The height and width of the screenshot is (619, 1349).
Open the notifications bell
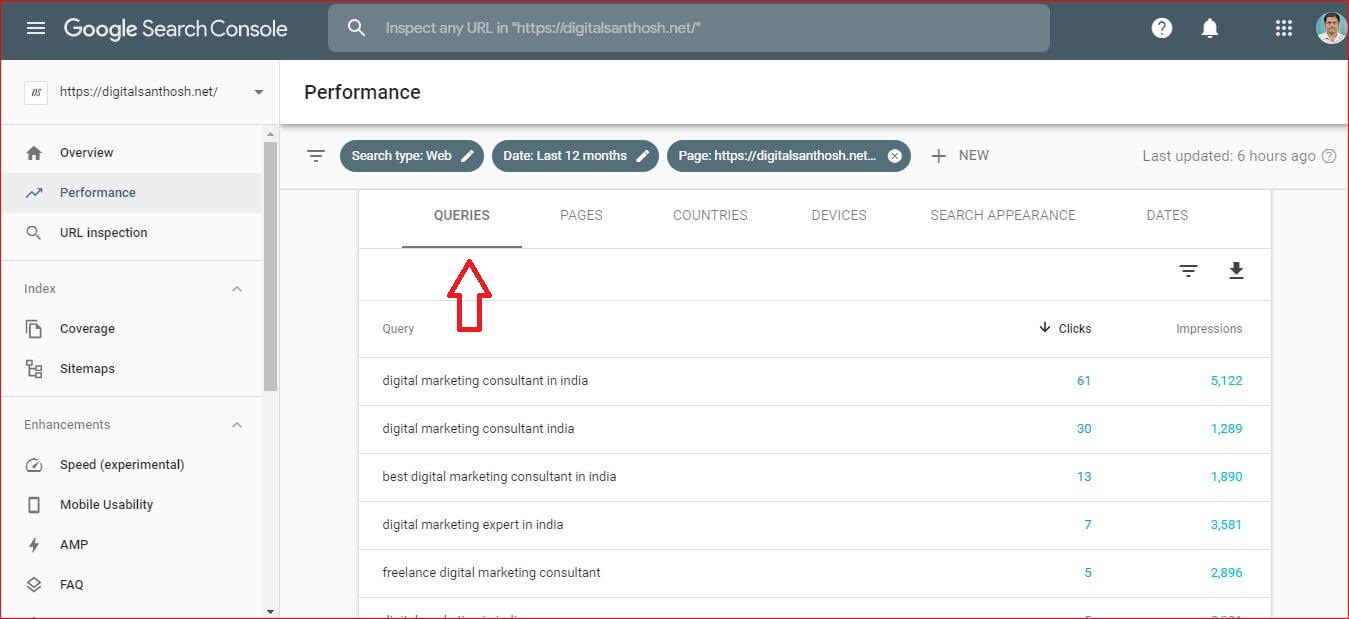coord(1210,28)
